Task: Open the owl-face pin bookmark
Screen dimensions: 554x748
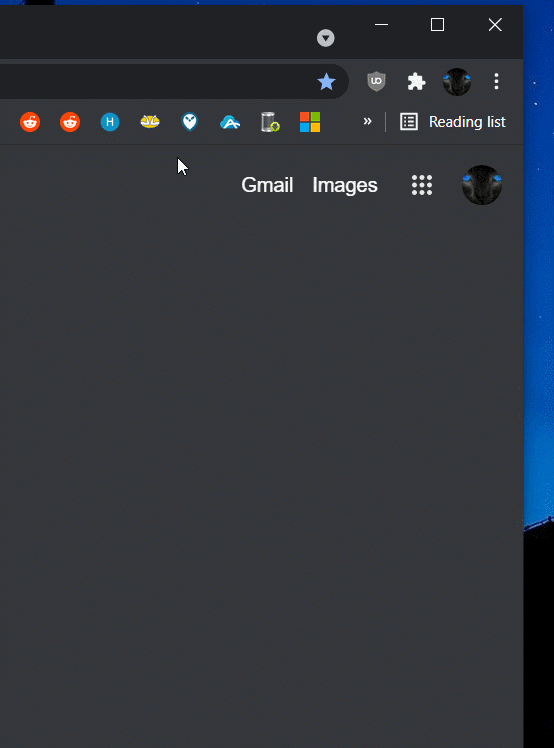Action: (x=190, y=122)
